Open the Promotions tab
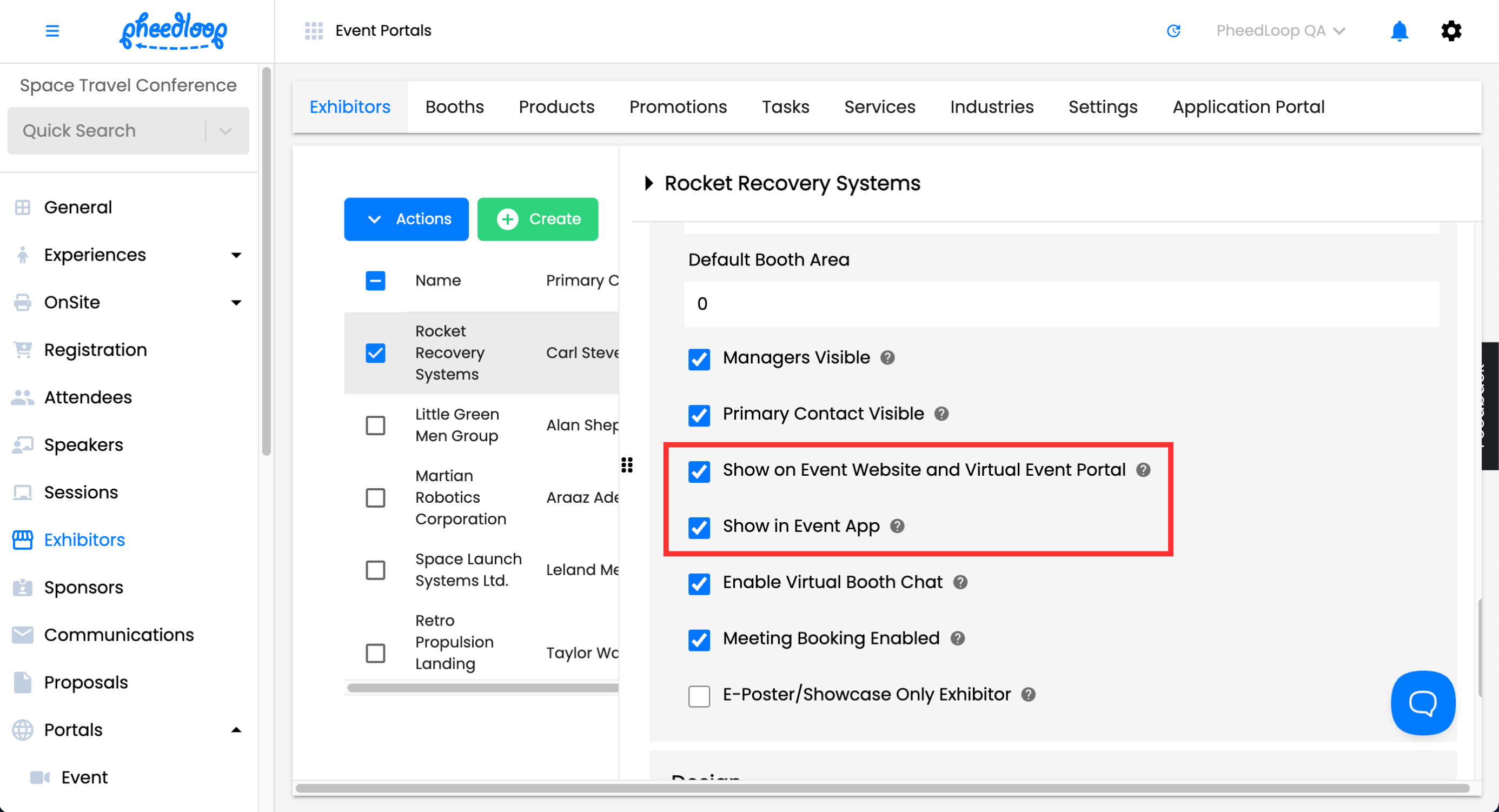This screenshot has width=1499, height=812. coord(678,107)
